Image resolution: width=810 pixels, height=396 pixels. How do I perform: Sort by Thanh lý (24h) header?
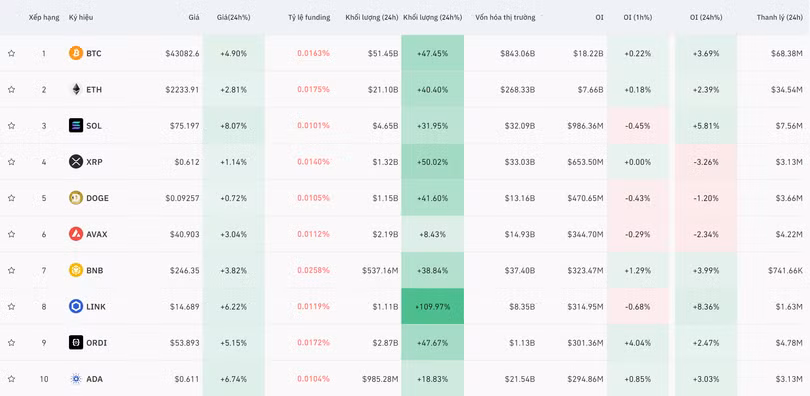(x=780, y=18)
